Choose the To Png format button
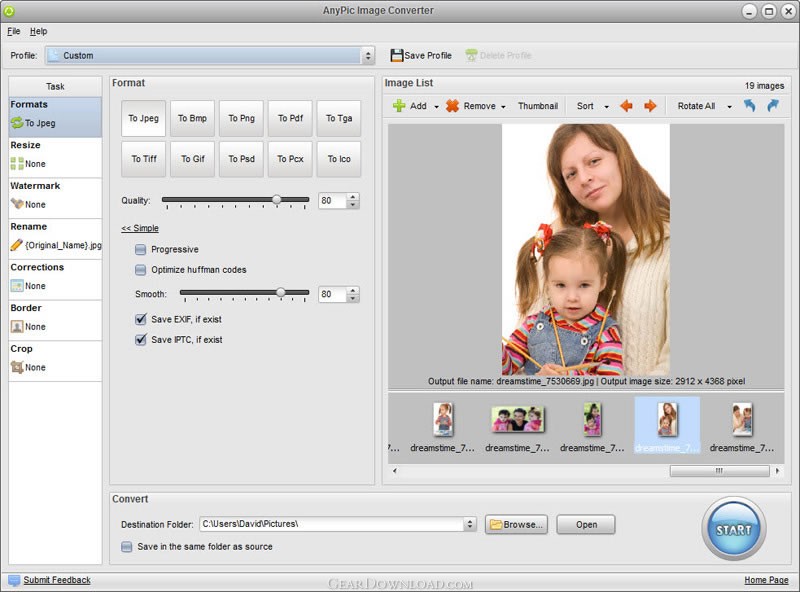 coord(241,118)
